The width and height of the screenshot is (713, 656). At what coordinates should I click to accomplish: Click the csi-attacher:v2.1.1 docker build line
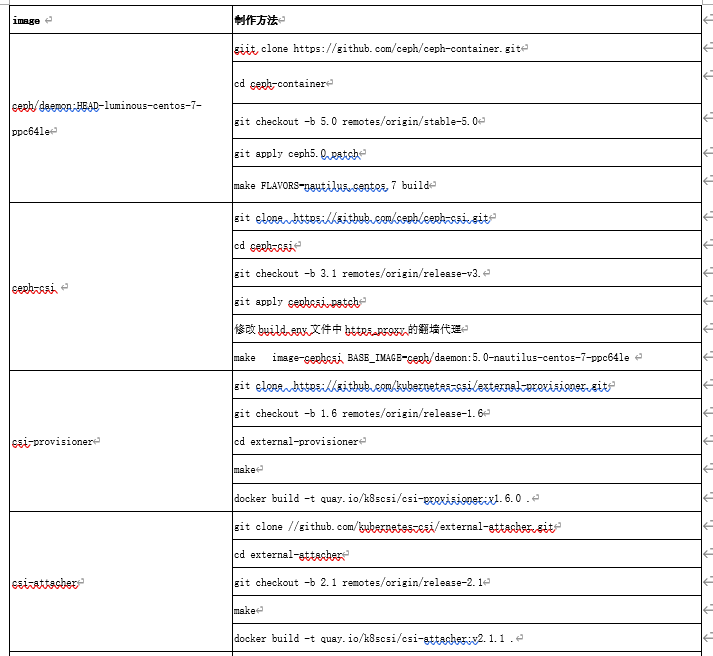(x=374, y=638)
